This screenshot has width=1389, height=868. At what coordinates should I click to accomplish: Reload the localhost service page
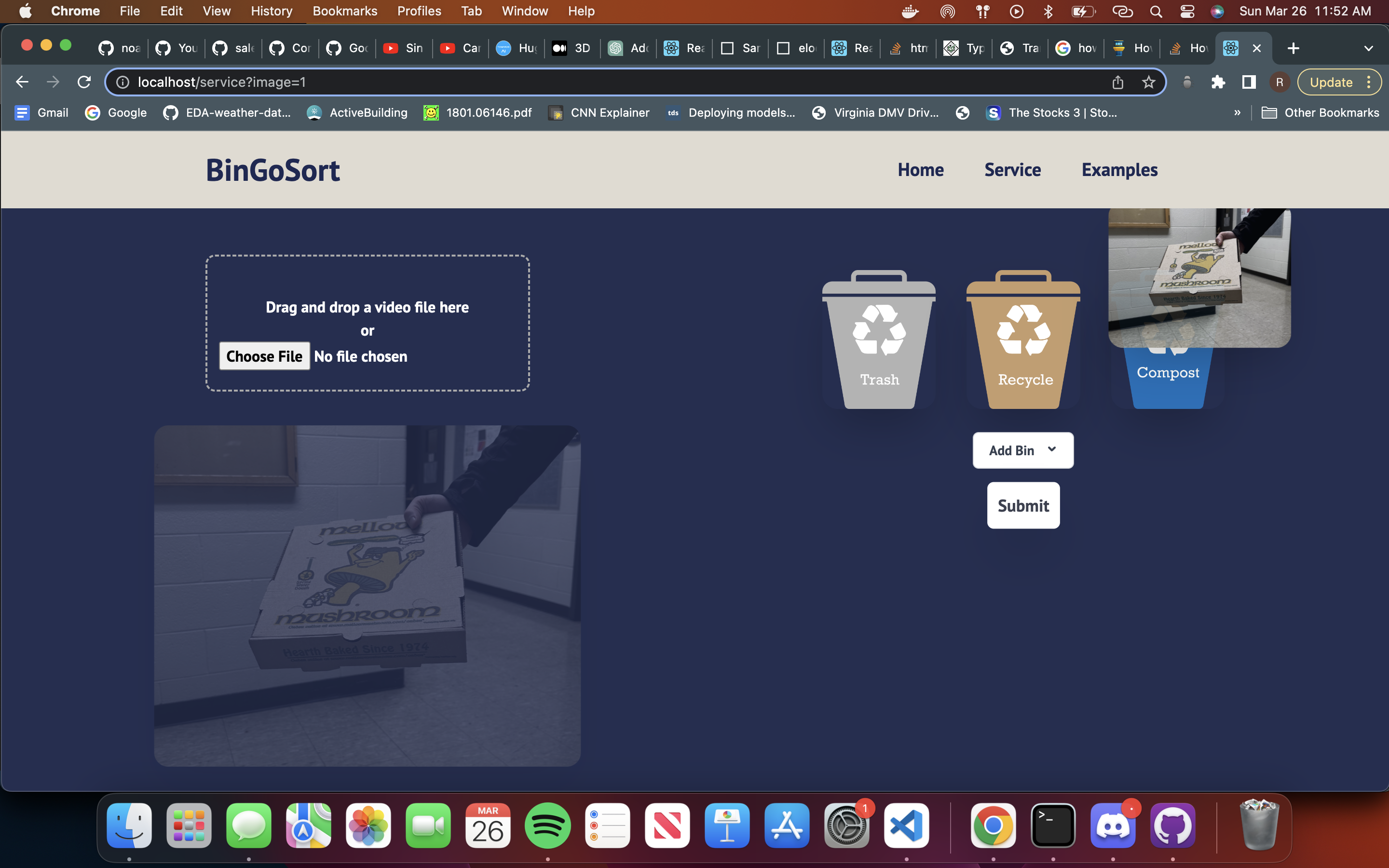pyautogui.click(x=84, y=82)
